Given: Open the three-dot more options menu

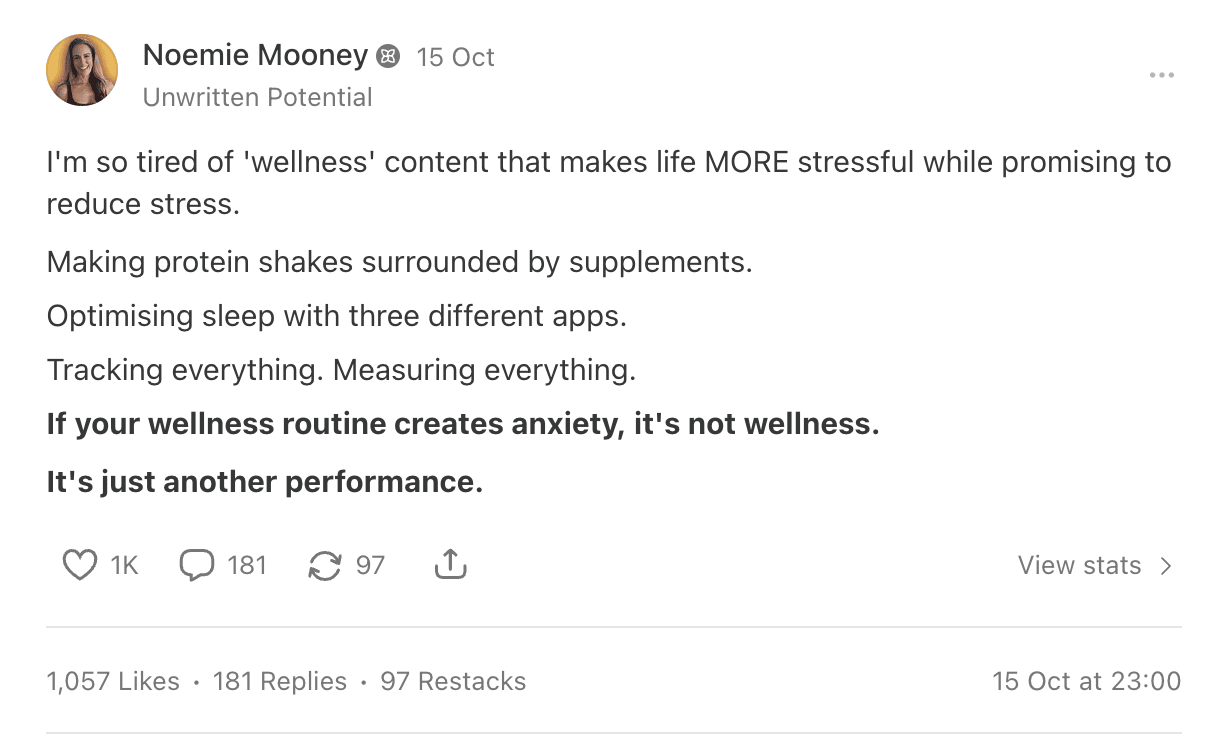Looking at the screenshot, I should tap(1161, 75).
